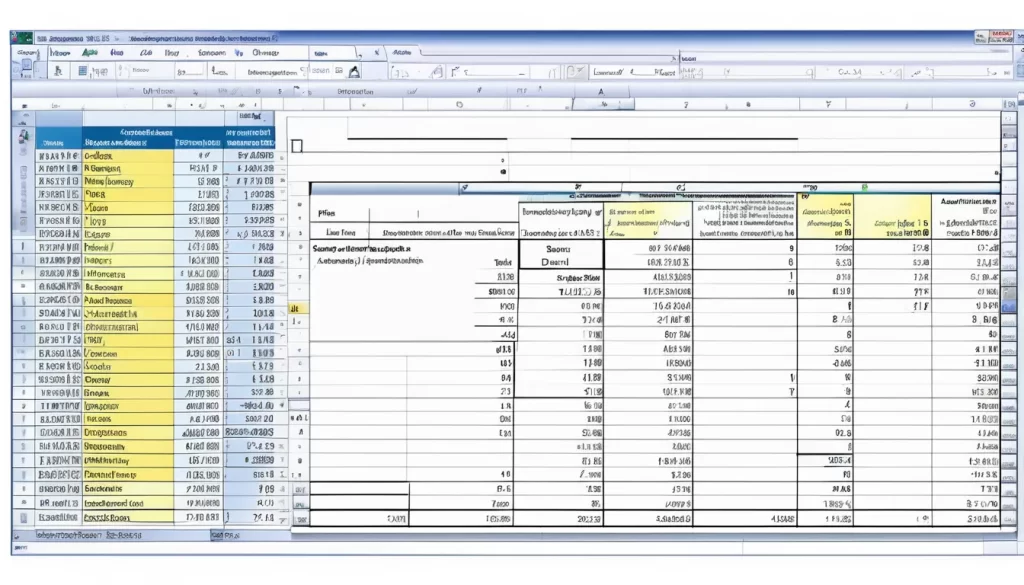Click the small figure icon in the left sidebar
Screen dimensions: 1024x585
[24, 136]
